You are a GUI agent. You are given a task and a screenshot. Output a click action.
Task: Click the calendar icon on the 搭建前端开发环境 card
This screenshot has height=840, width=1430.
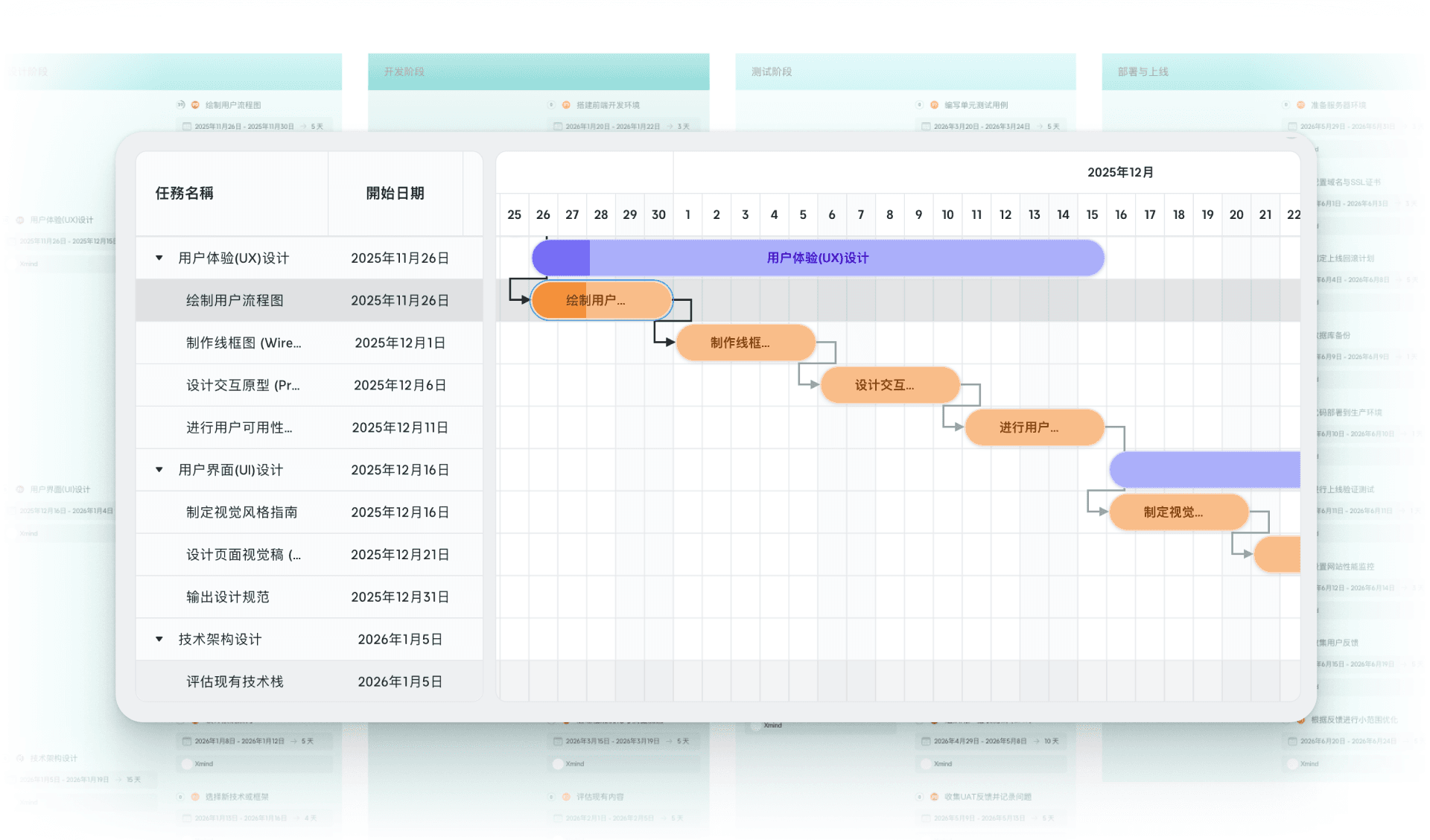click(x=557, y=126)
